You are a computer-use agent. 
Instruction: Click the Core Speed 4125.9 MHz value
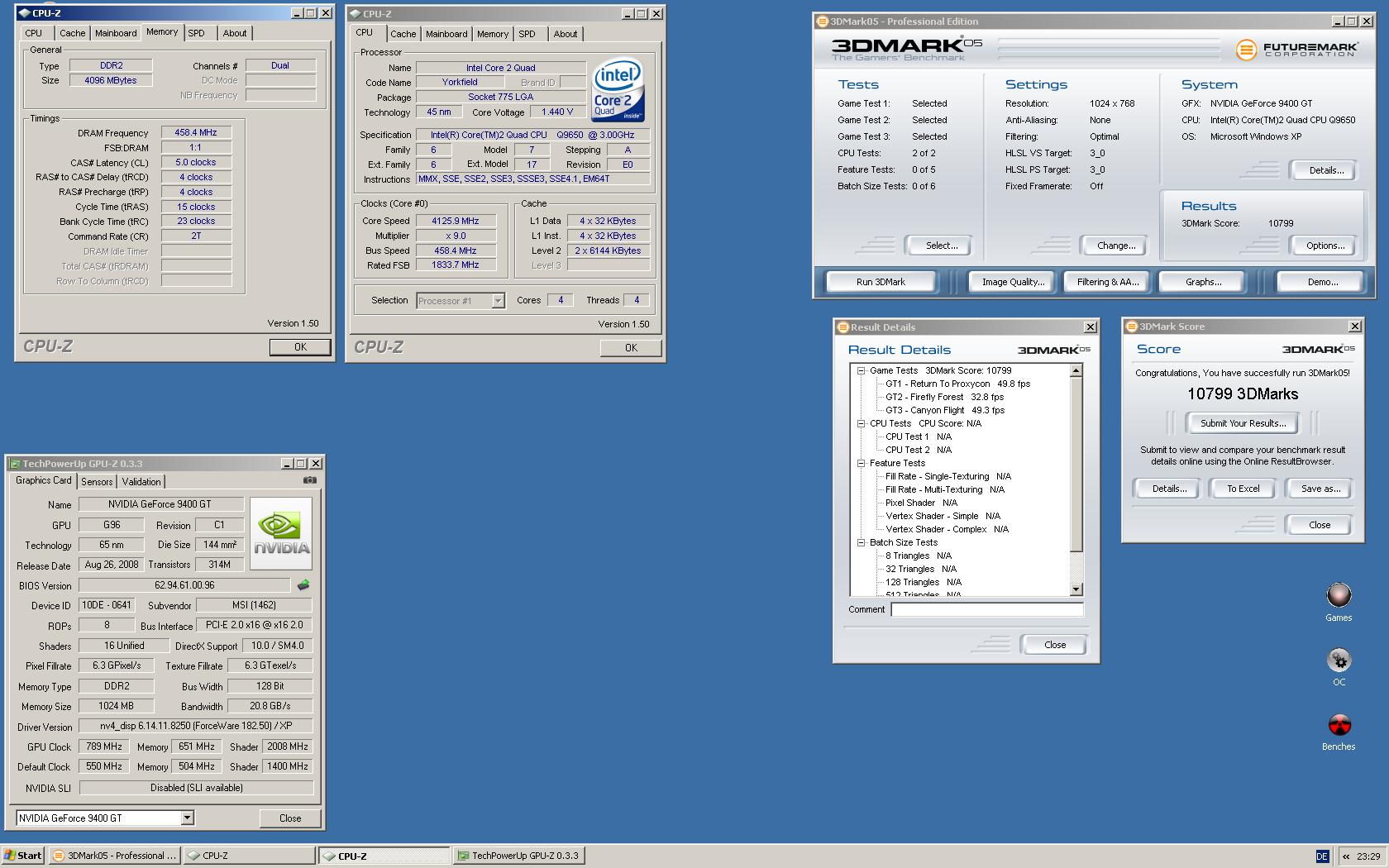456,221
